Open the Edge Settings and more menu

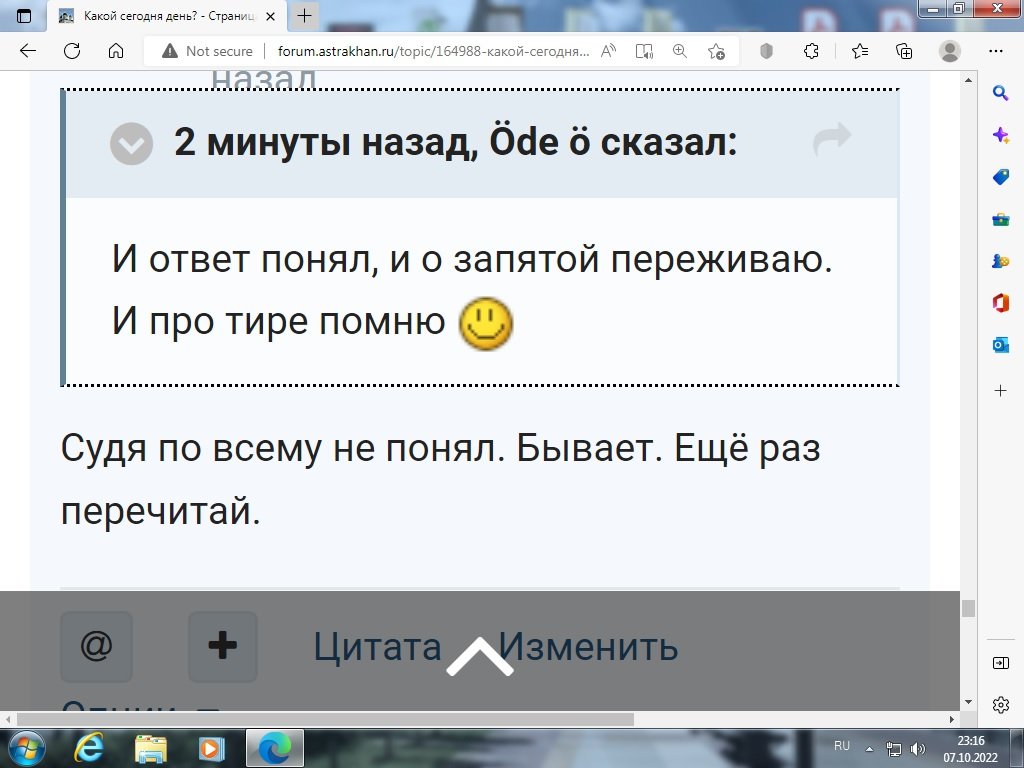[995, 52]
